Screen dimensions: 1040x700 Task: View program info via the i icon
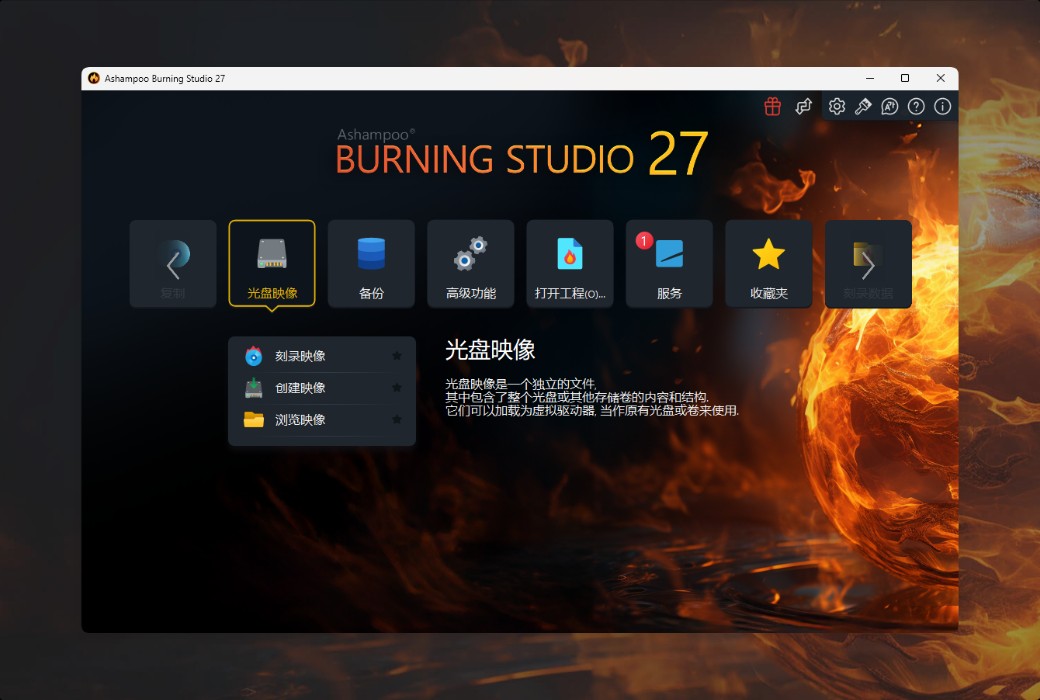pyautogui.click(x=942, y=106)
